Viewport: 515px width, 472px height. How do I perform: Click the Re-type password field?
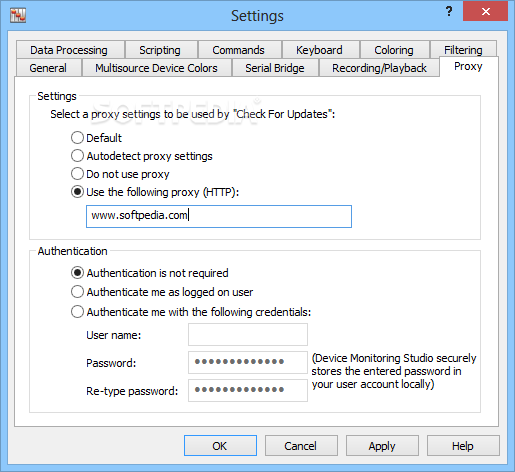248,390
